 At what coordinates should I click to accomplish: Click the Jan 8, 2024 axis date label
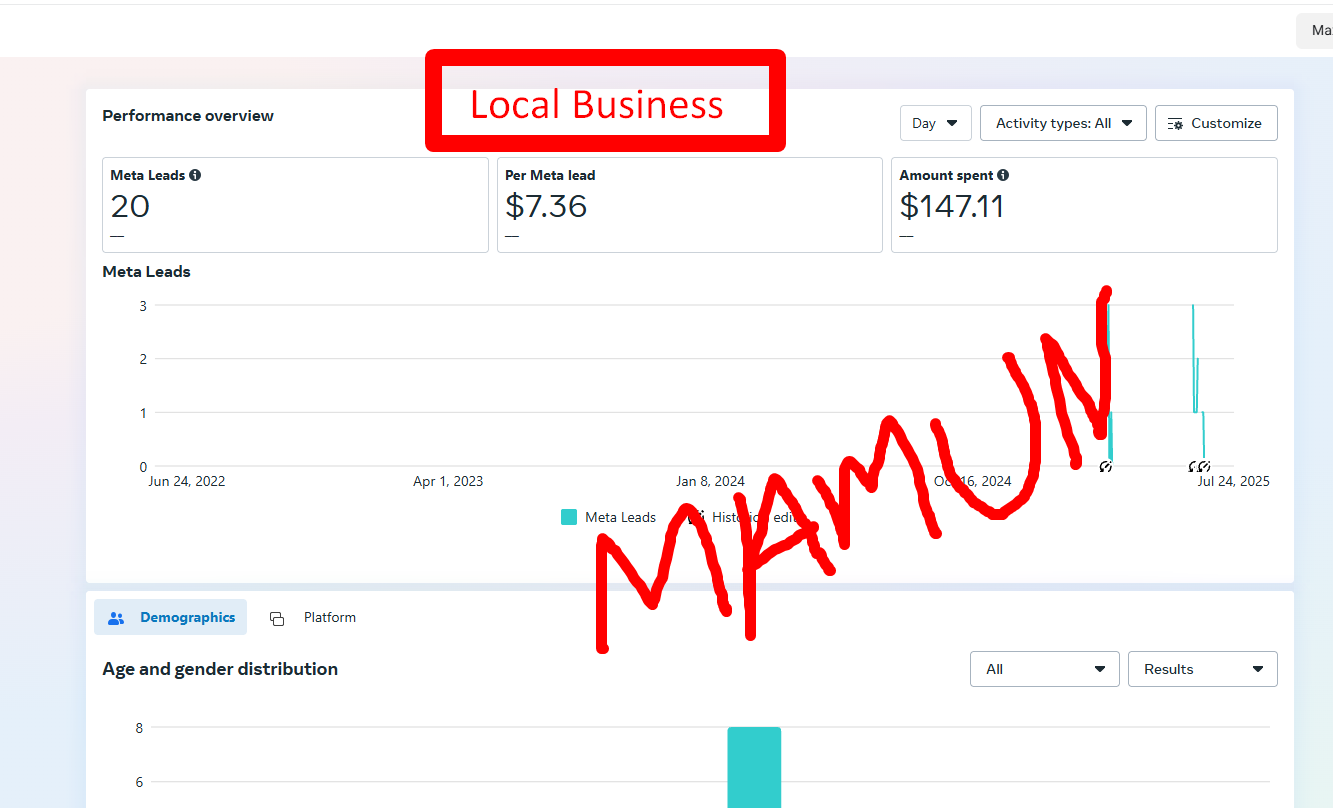(x=710, y=481)
